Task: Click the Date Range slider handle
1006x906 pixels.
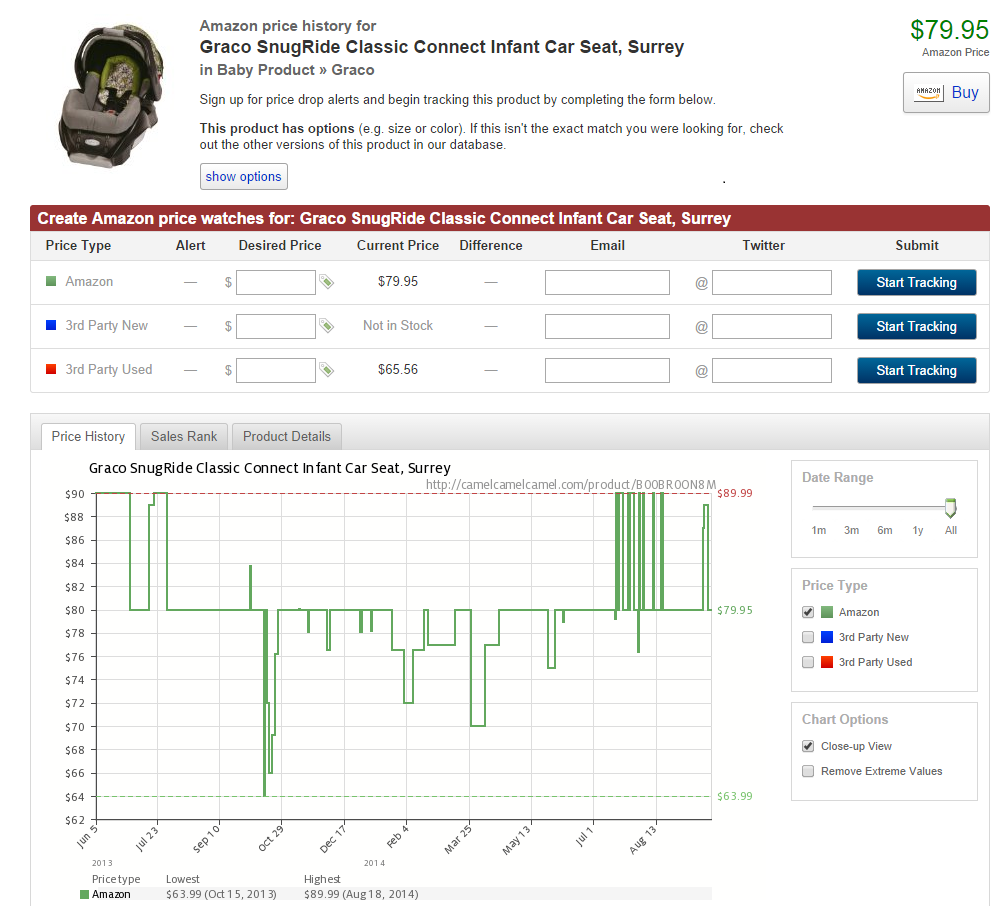Action: tap(950, 508)
